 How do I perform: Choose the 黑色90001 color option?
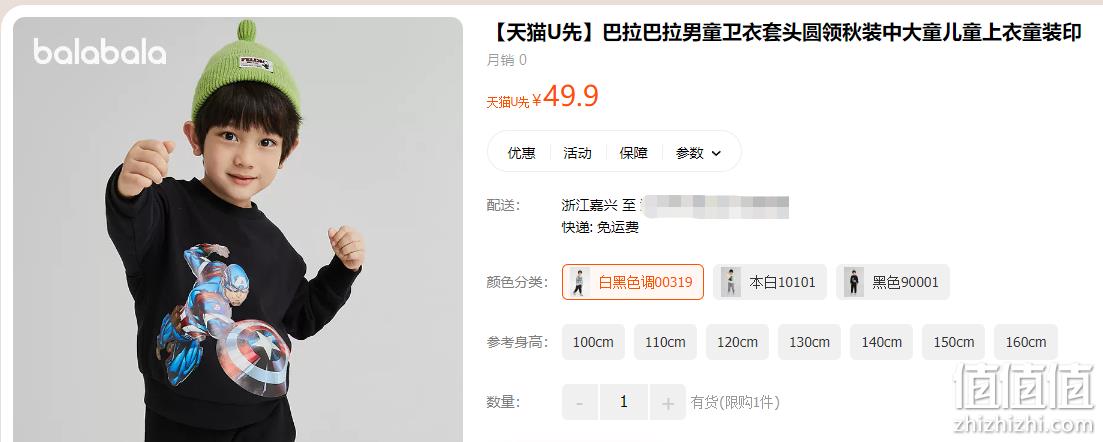pos(893,282)
